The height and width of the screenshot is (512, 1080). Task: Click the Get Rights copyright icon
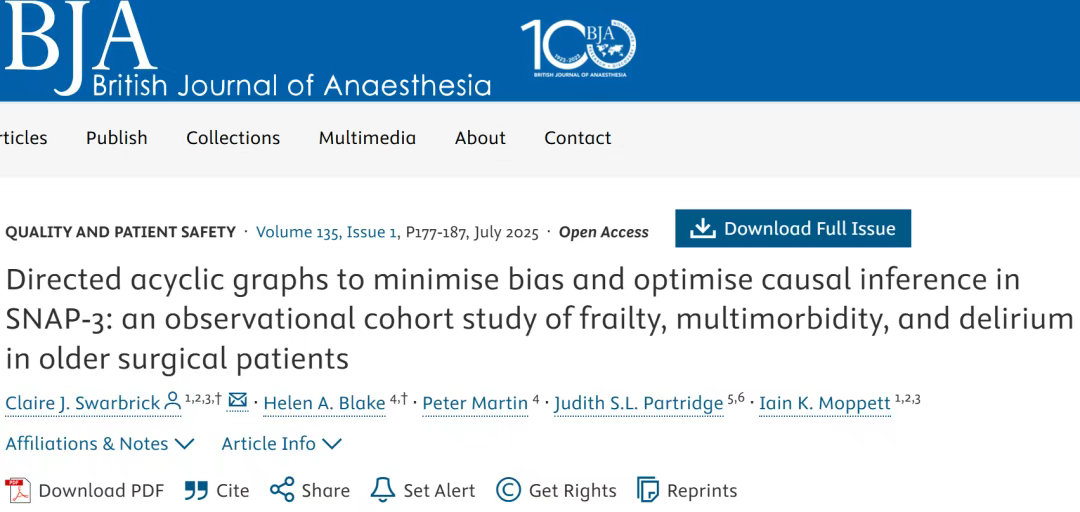point(508,490)
